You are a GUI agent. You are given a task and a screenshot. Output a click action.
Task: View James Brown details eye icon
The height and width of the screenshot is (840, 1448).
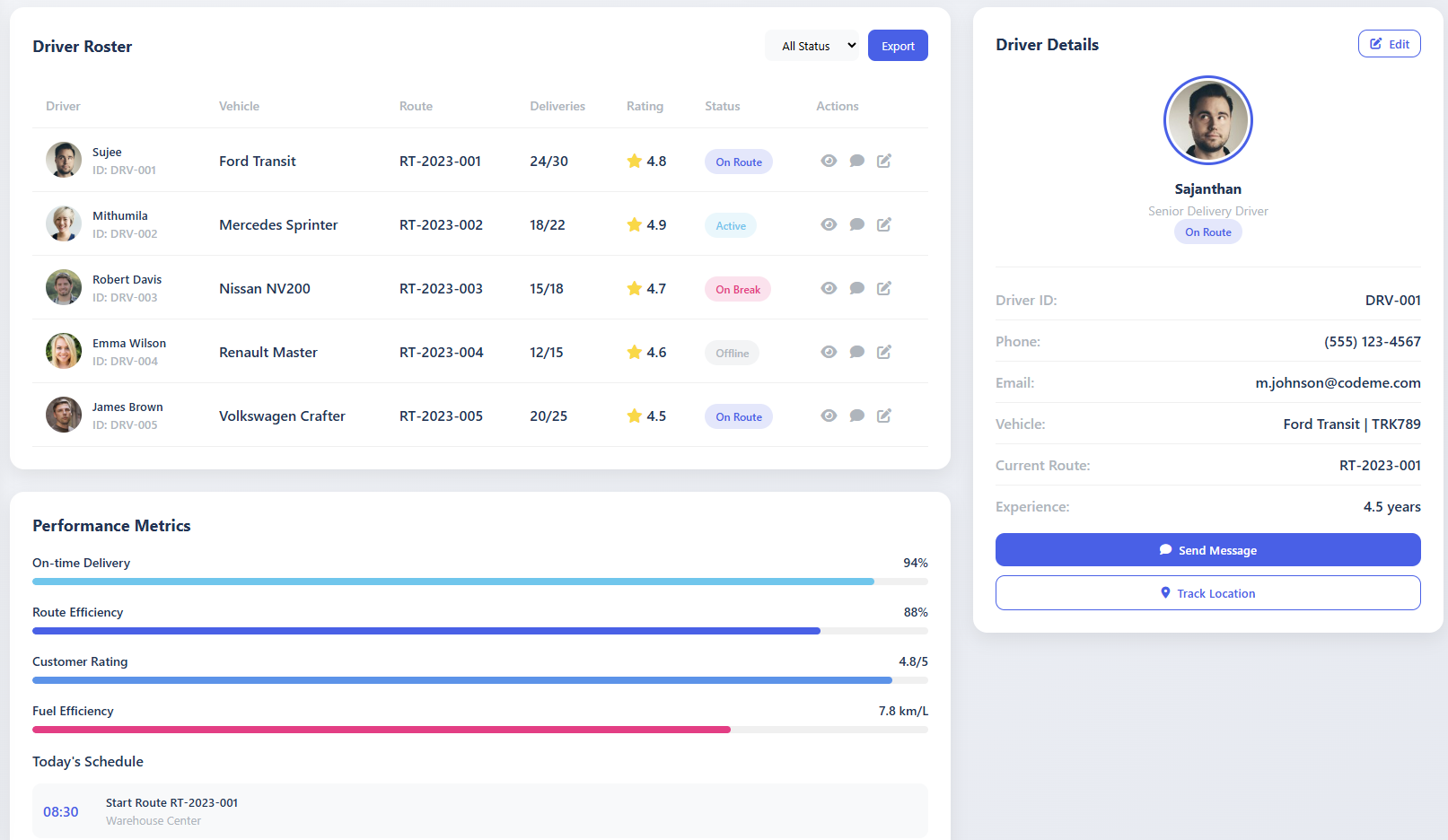pos(829,416)
